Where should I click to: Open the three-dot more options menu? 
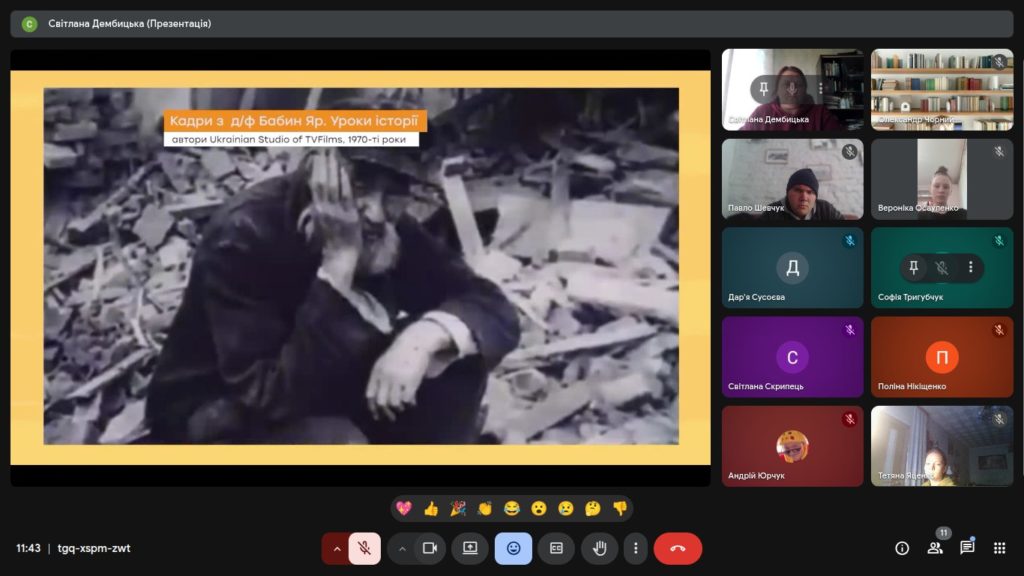point(636,548)
